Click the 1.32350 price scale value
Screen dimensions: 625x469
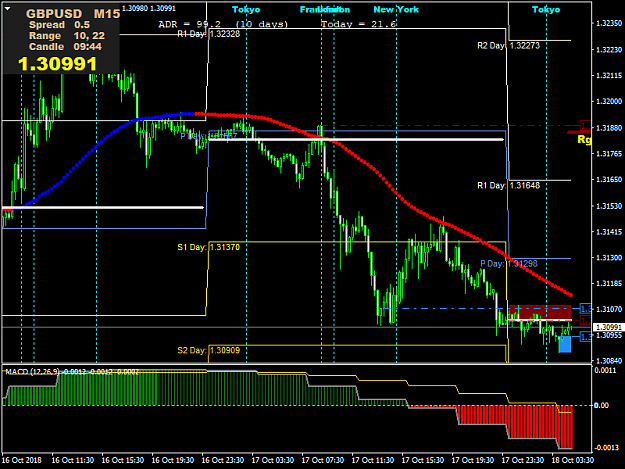pyautogui.click(x=609, y=24)
